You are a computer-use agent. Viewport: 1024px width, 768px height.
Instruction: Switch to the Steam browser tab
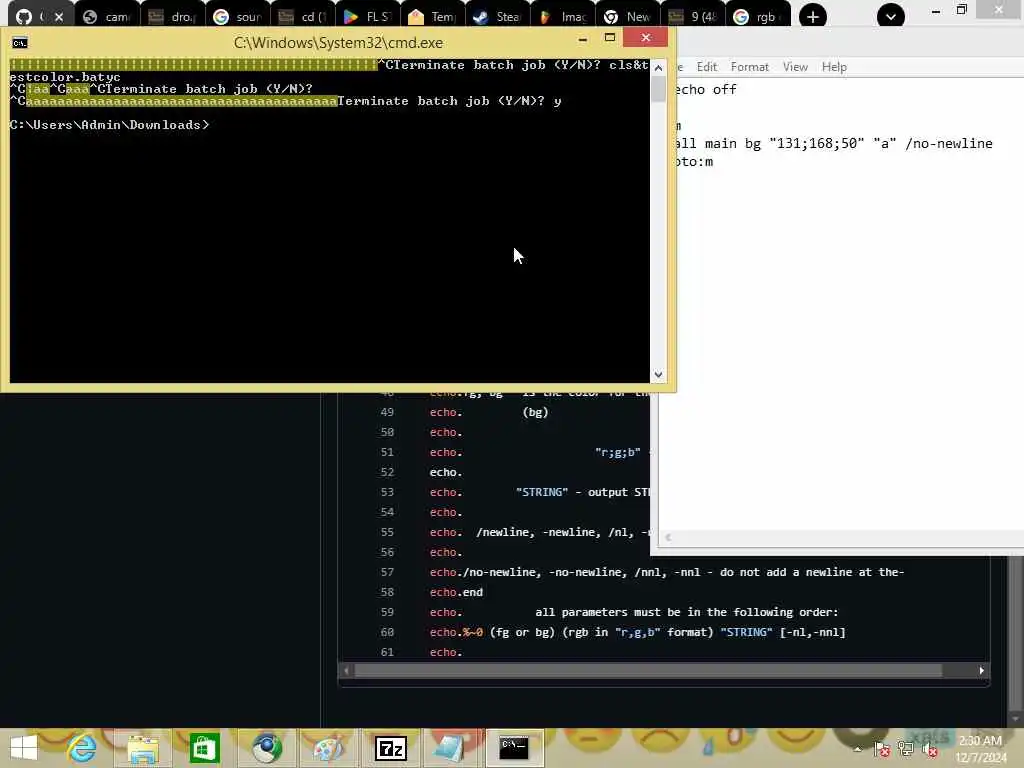497,16
